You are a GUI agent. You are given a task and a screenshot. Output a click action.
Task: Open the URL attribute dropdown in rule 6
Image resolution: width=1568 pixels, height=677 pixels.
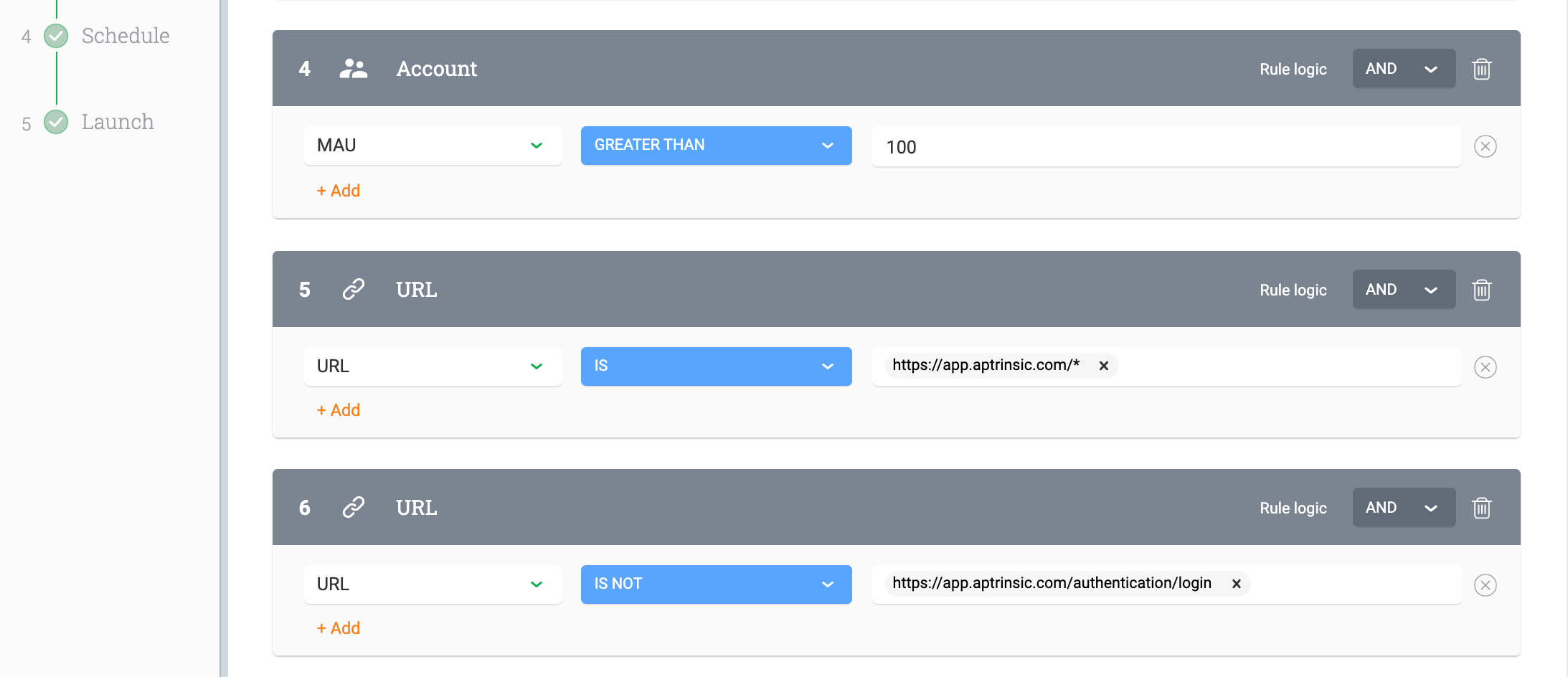click(433, 584)
